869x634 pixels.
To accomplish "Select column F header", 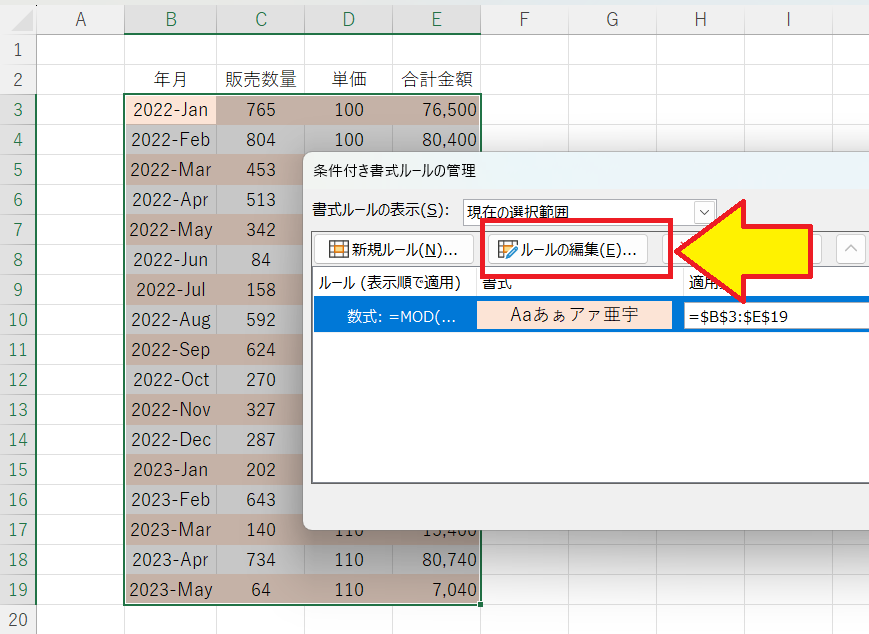I will click(523, 19).
